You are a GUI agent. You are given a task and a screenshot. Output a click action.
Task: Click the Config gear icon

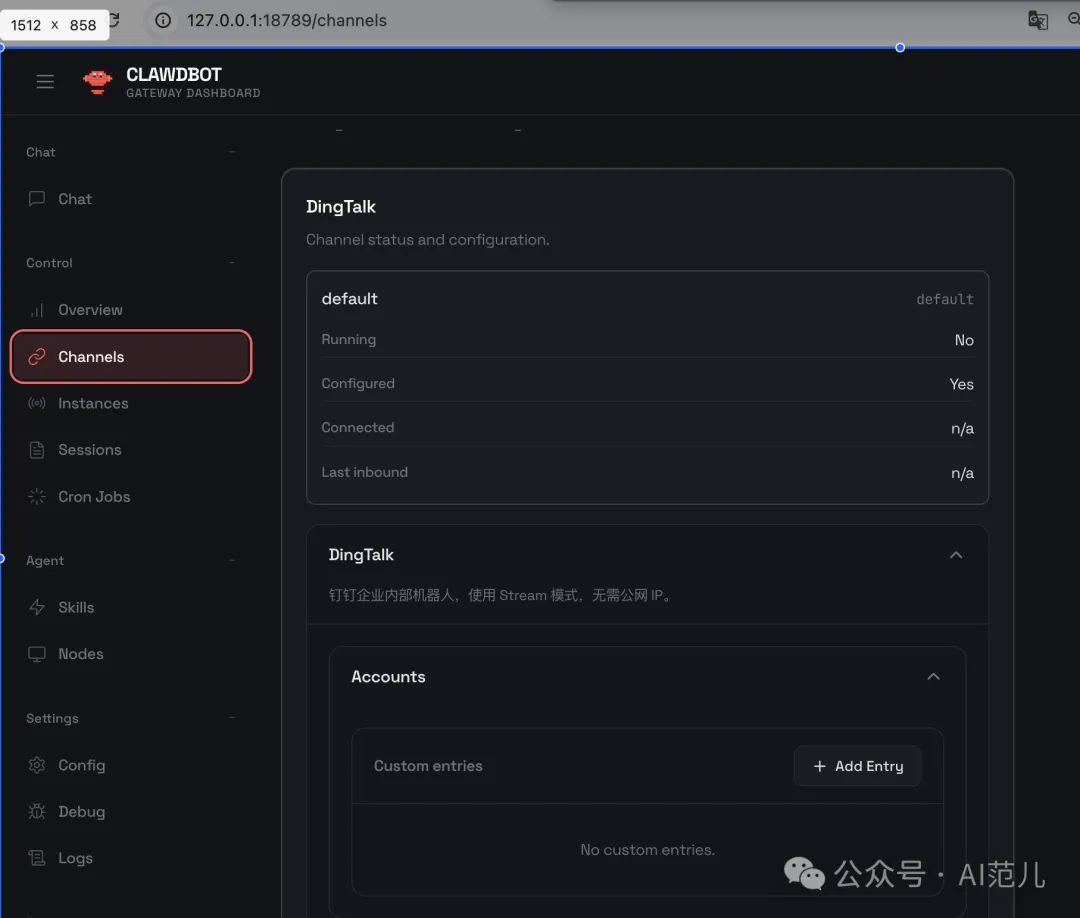point(37,765)
